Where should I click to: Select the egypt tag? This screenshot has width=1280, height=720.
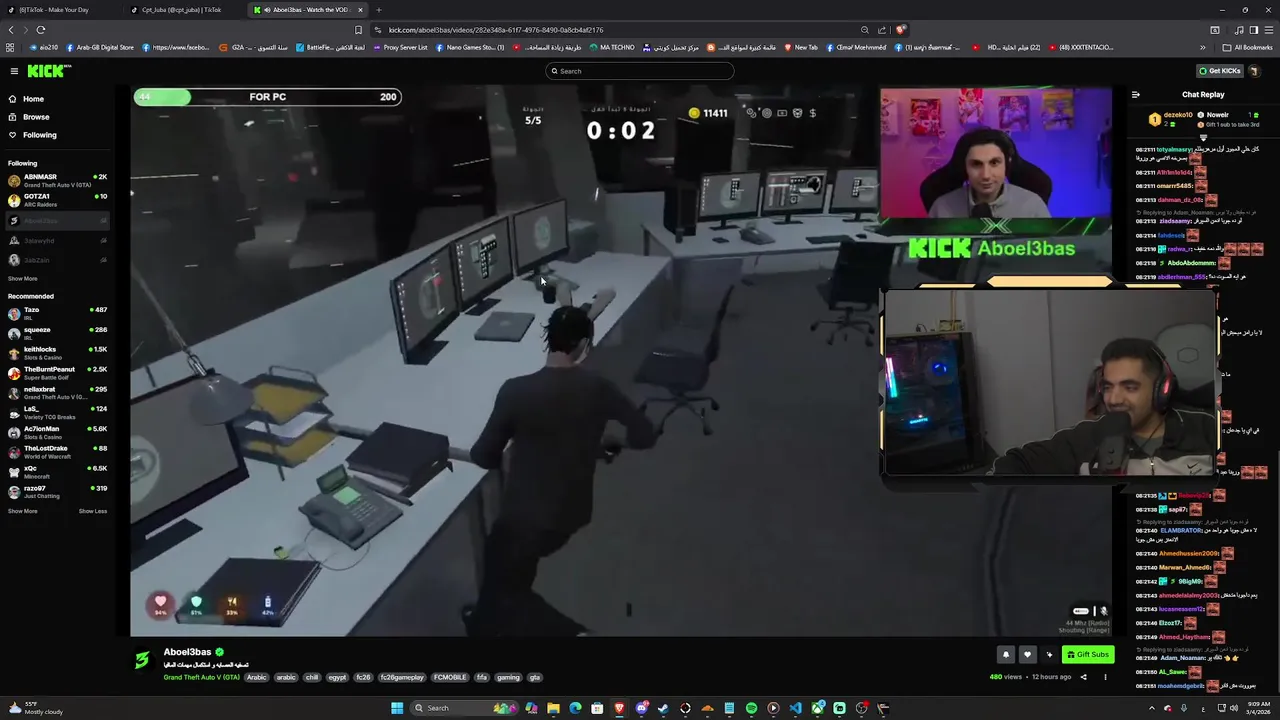click(337, 678)
